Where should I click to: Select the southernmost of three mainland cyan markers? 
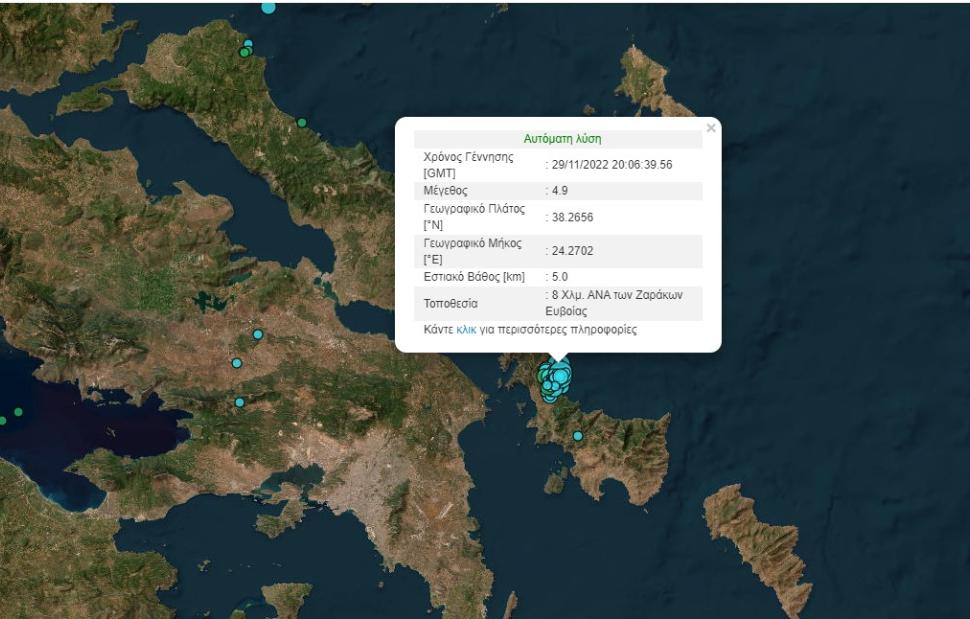coord(240,402)
